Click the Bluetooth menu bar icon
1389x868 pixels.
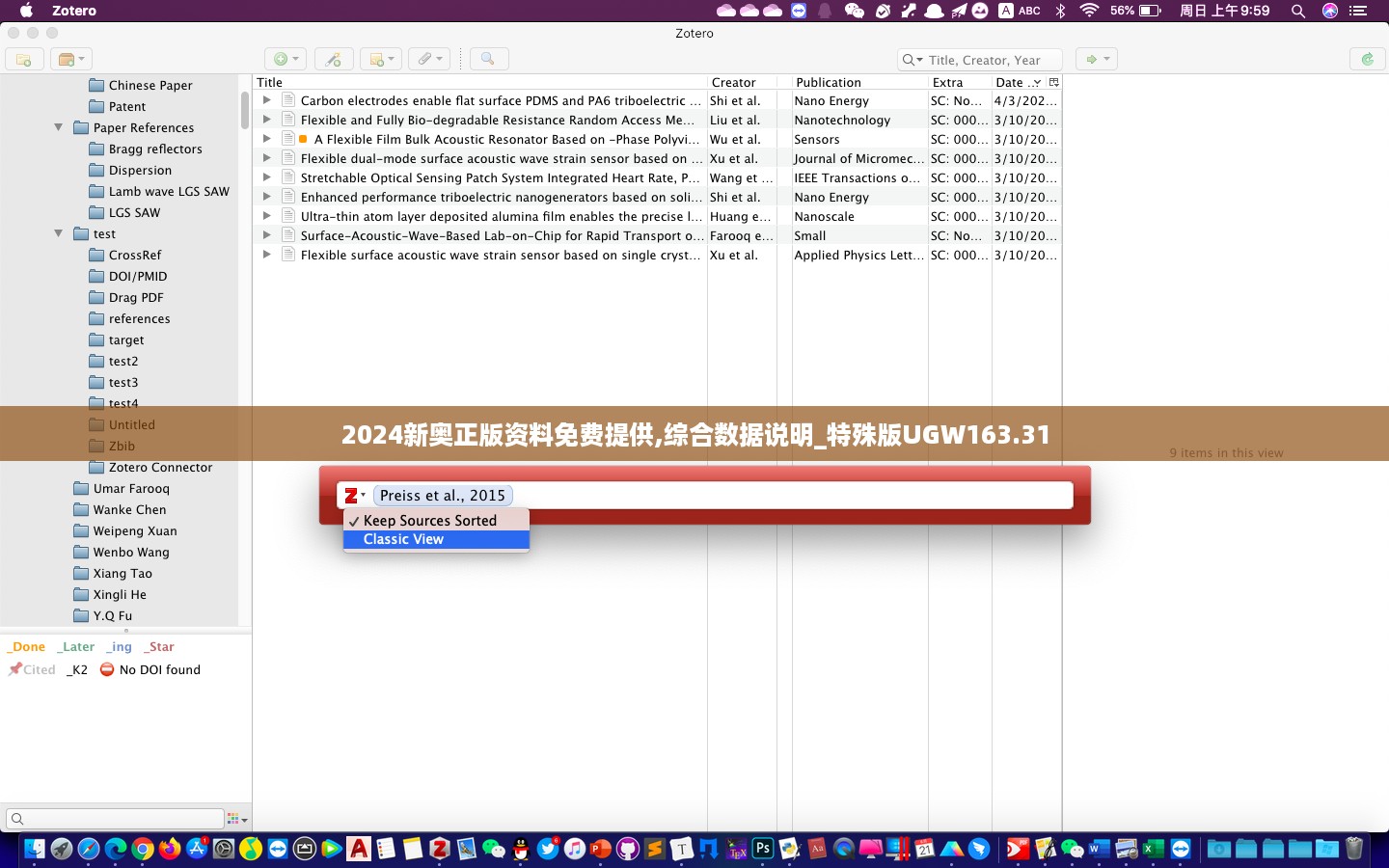coord(1060,11)
